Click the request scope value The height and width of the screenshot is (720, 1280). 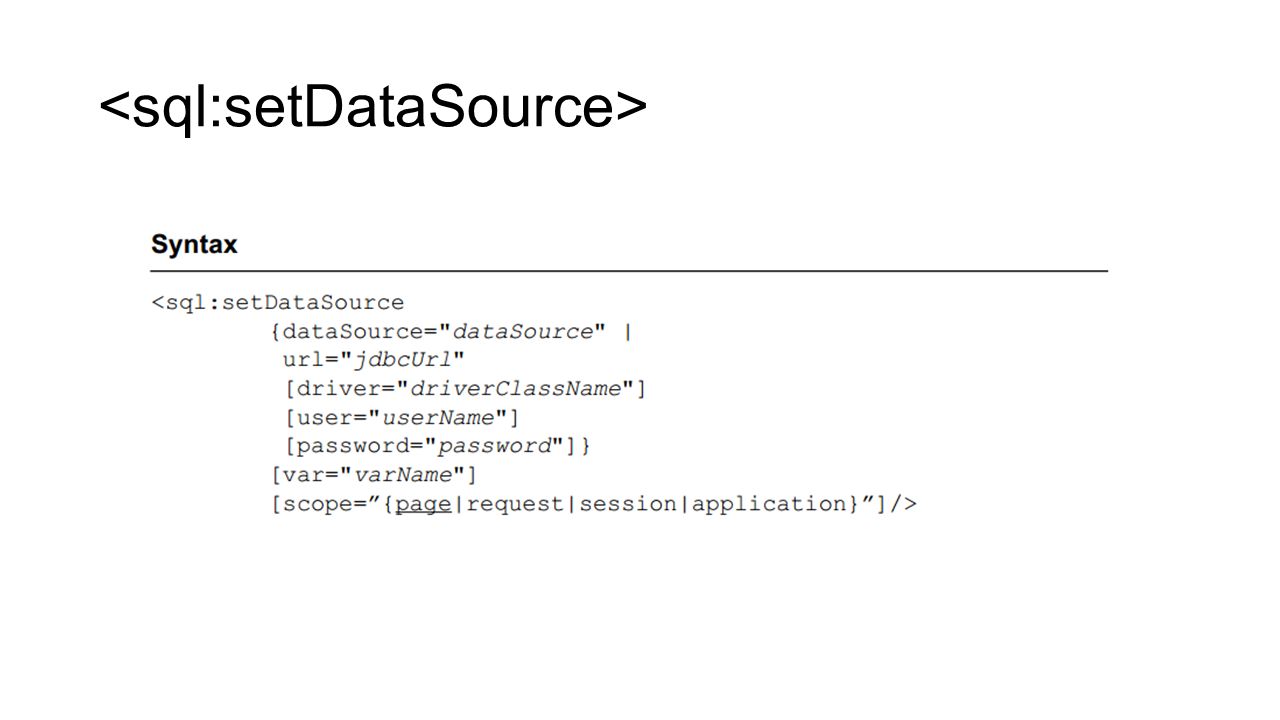click(515, 503)
